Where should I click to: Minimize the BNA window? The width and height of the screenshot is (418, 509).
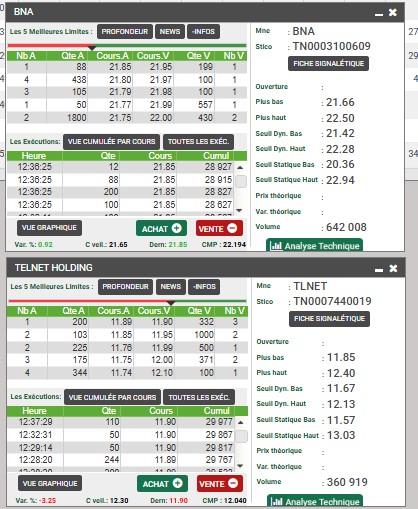tap(379, 13)
